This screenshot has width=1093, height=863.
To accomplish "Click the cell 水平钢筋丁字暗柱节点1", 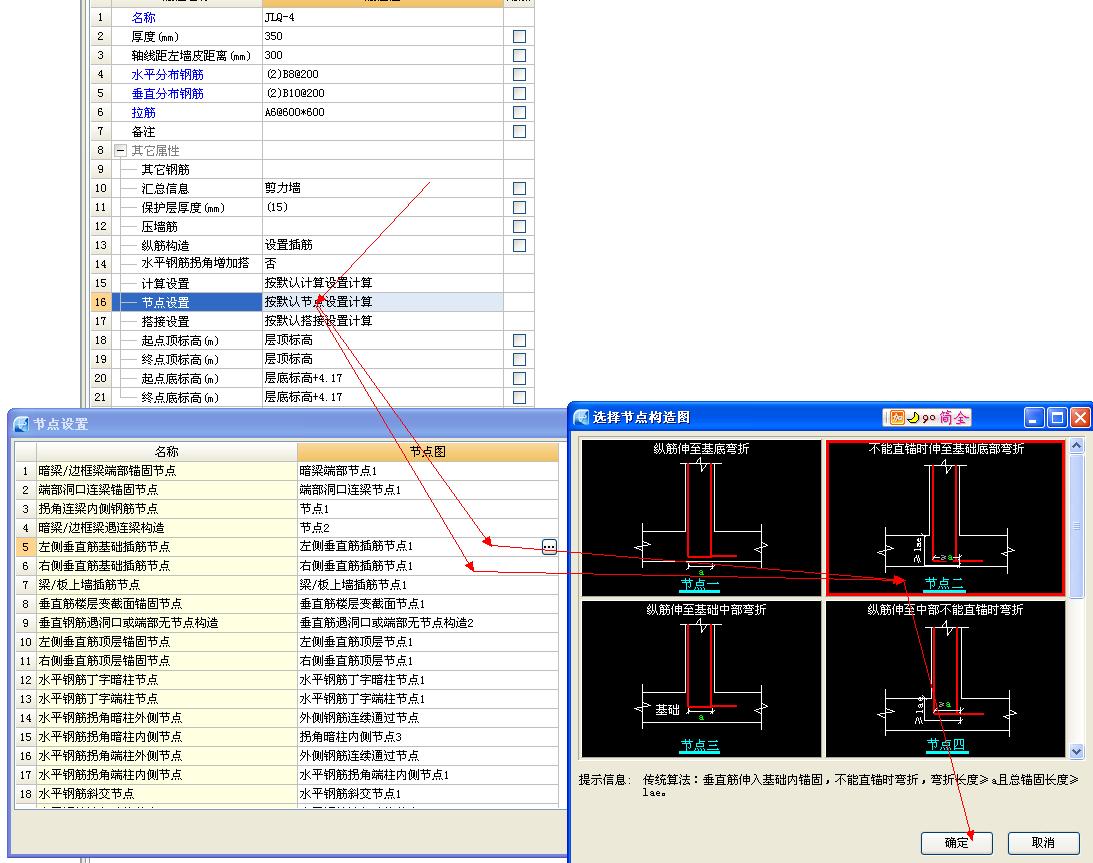I will click(x=428, y=679).
